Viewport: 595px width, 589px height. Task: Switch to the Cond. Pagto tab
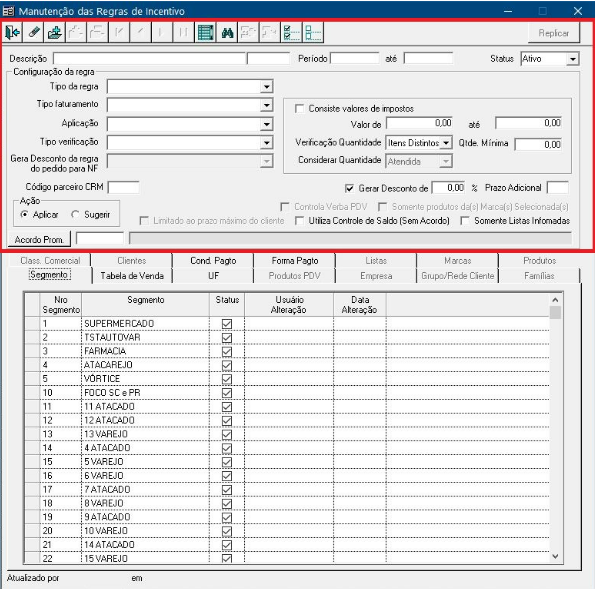pyautogui.click(x=213, y=261)
